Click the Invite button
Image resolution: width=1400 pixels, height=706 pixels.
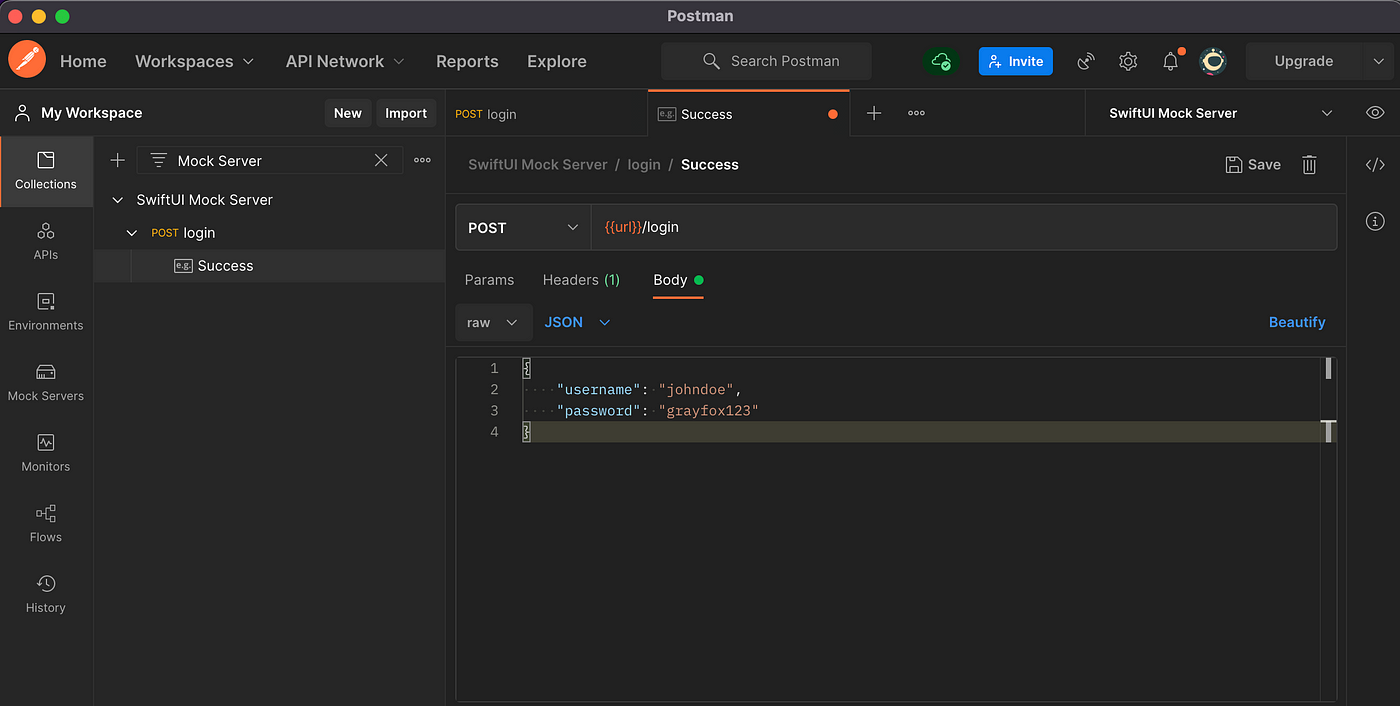1015,61
